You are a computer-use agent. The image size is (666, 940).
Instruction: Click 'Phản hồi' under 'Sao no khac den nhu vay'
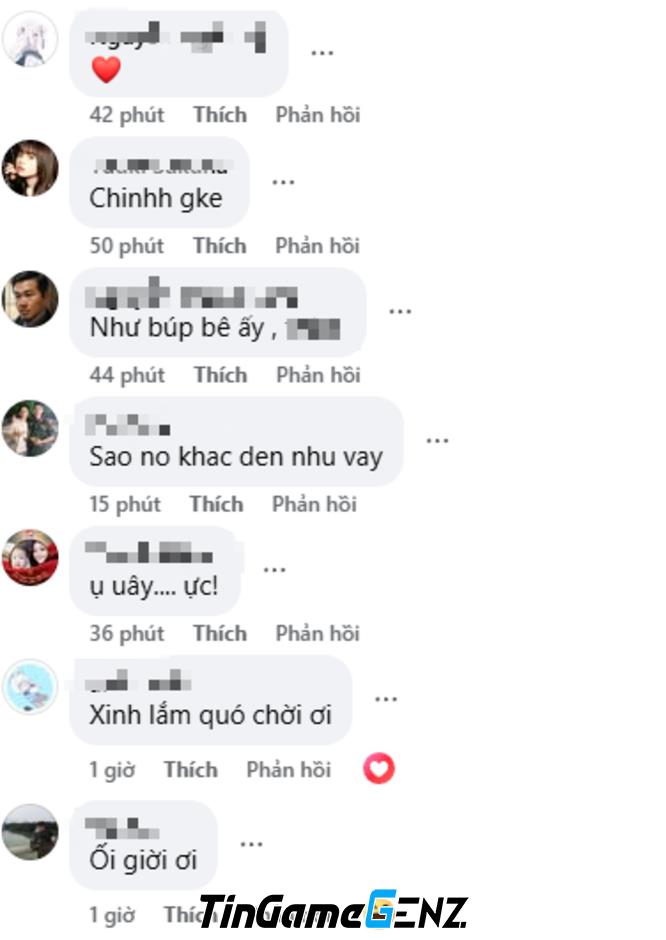tap(314, 504)
